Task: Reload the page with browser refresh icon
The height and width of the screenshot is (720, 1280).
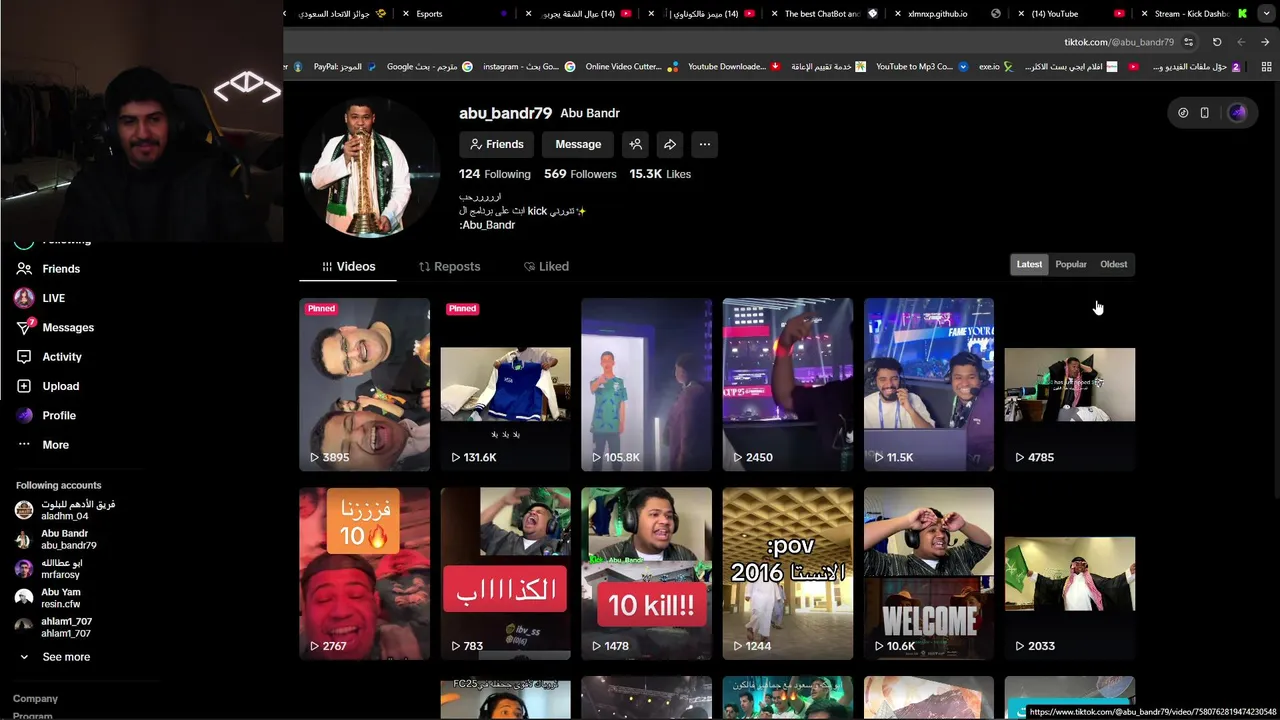Action: (x=1217, y=42)
